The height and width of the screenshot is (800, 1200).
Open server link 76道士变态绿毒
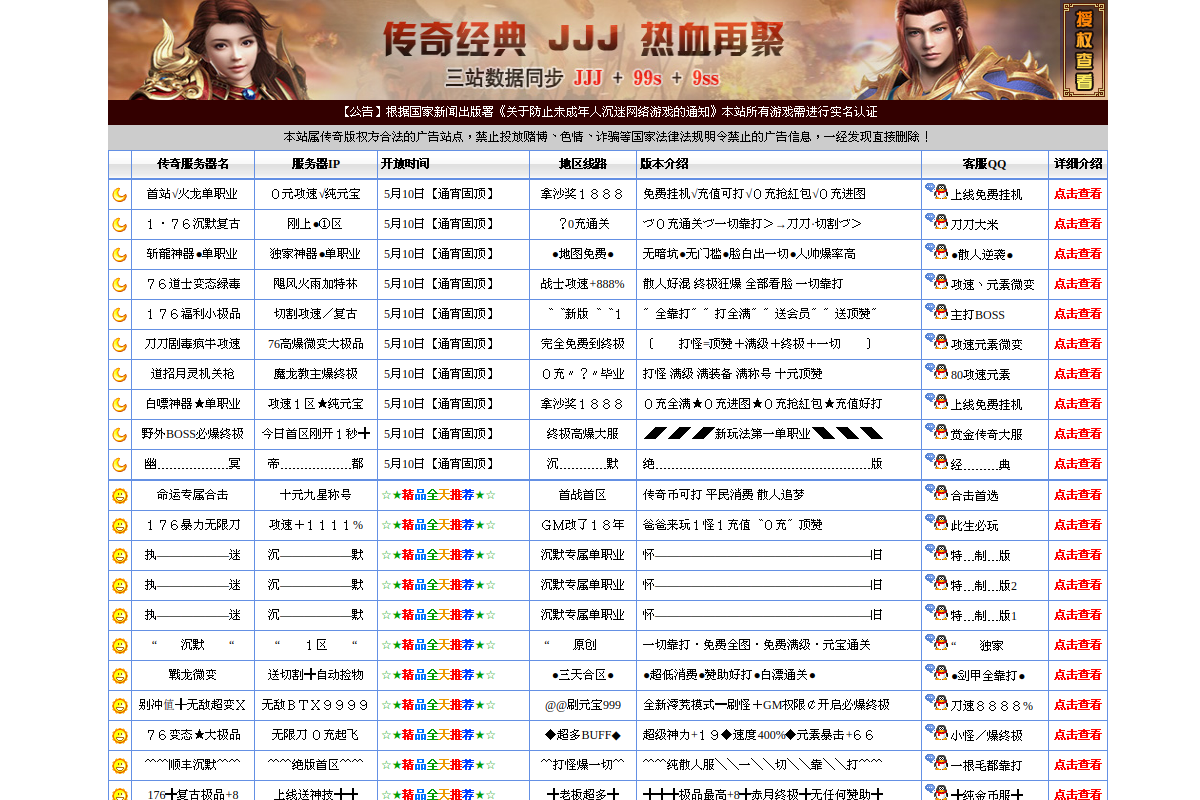click(x=192, y=284)
